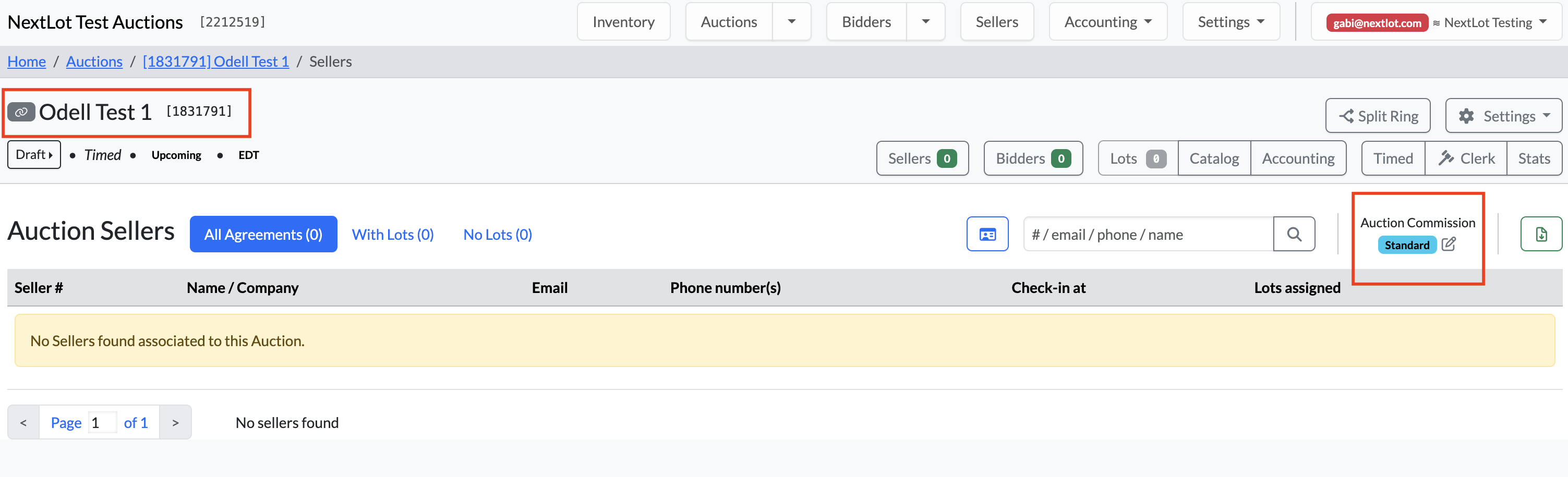Click the green export file icon

1541,234
